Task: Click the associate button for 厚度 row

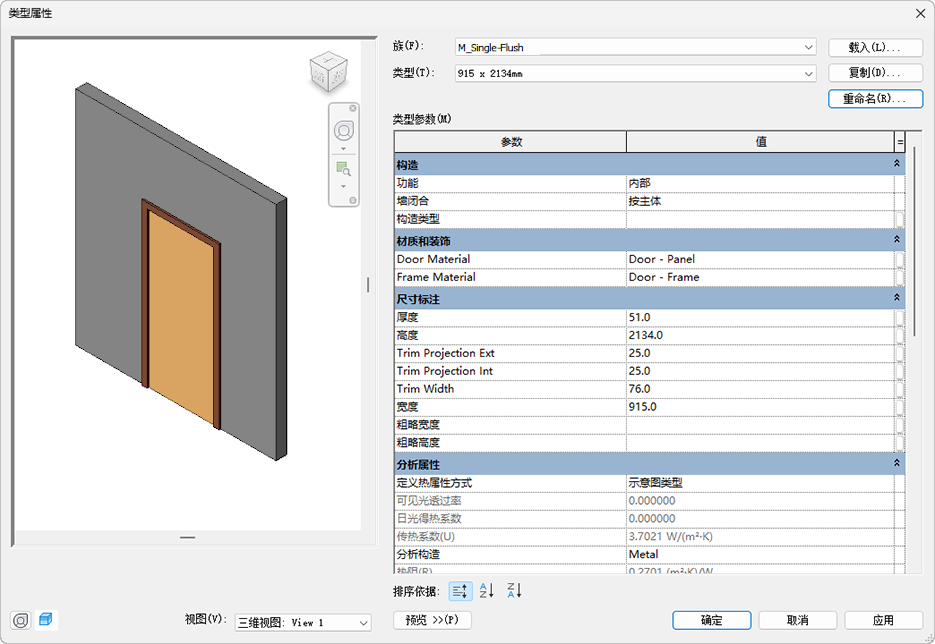Action: (x=900, y=318)
